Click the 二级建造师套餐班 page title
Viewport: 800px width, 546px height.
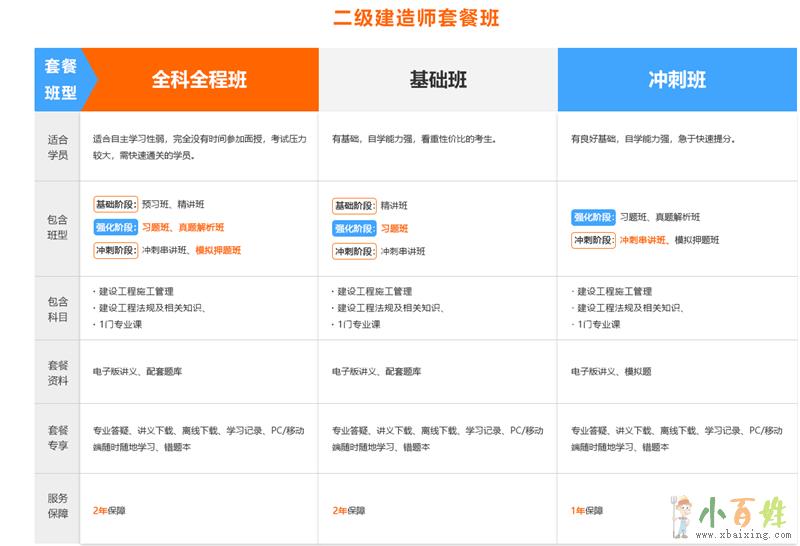point(415,18)
